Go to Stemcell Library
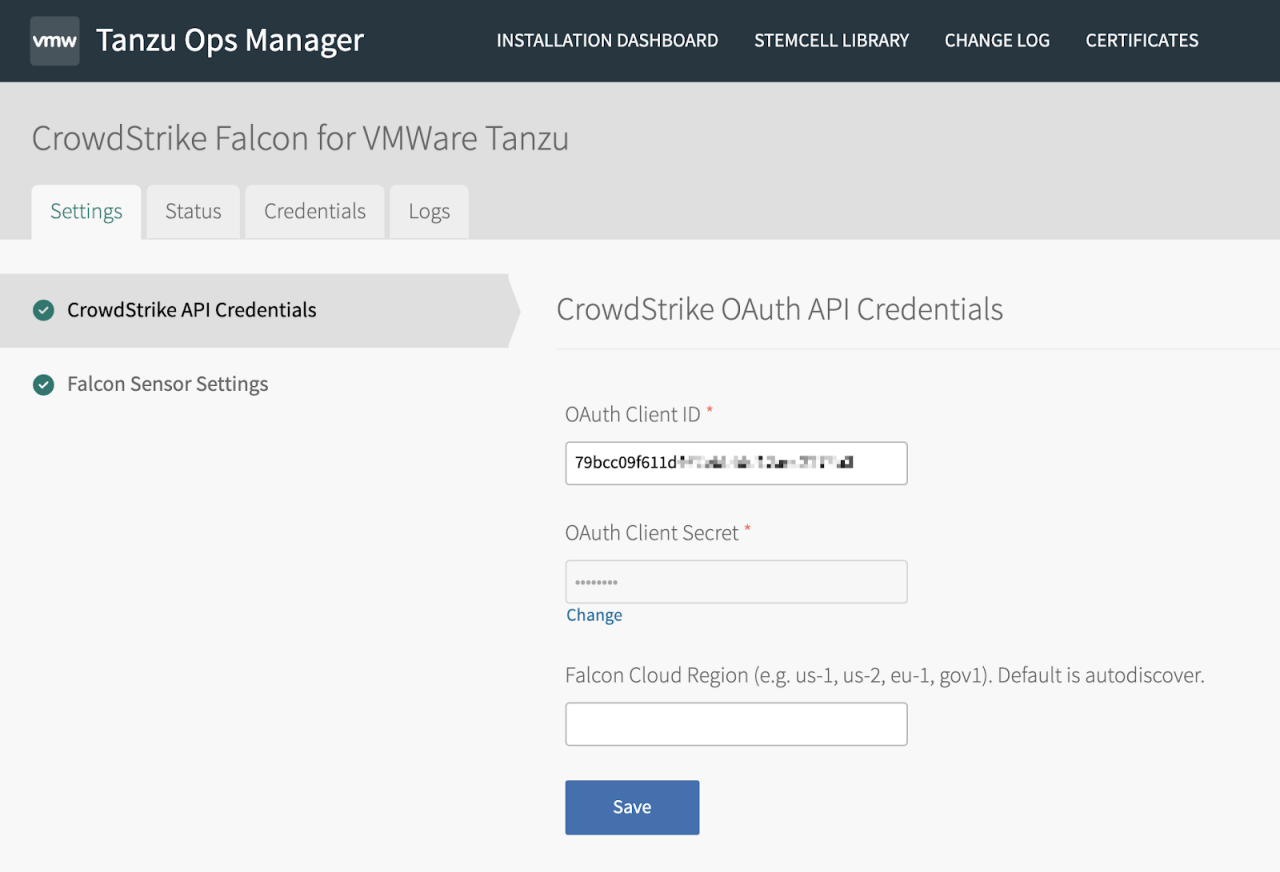 coord(831,41)
